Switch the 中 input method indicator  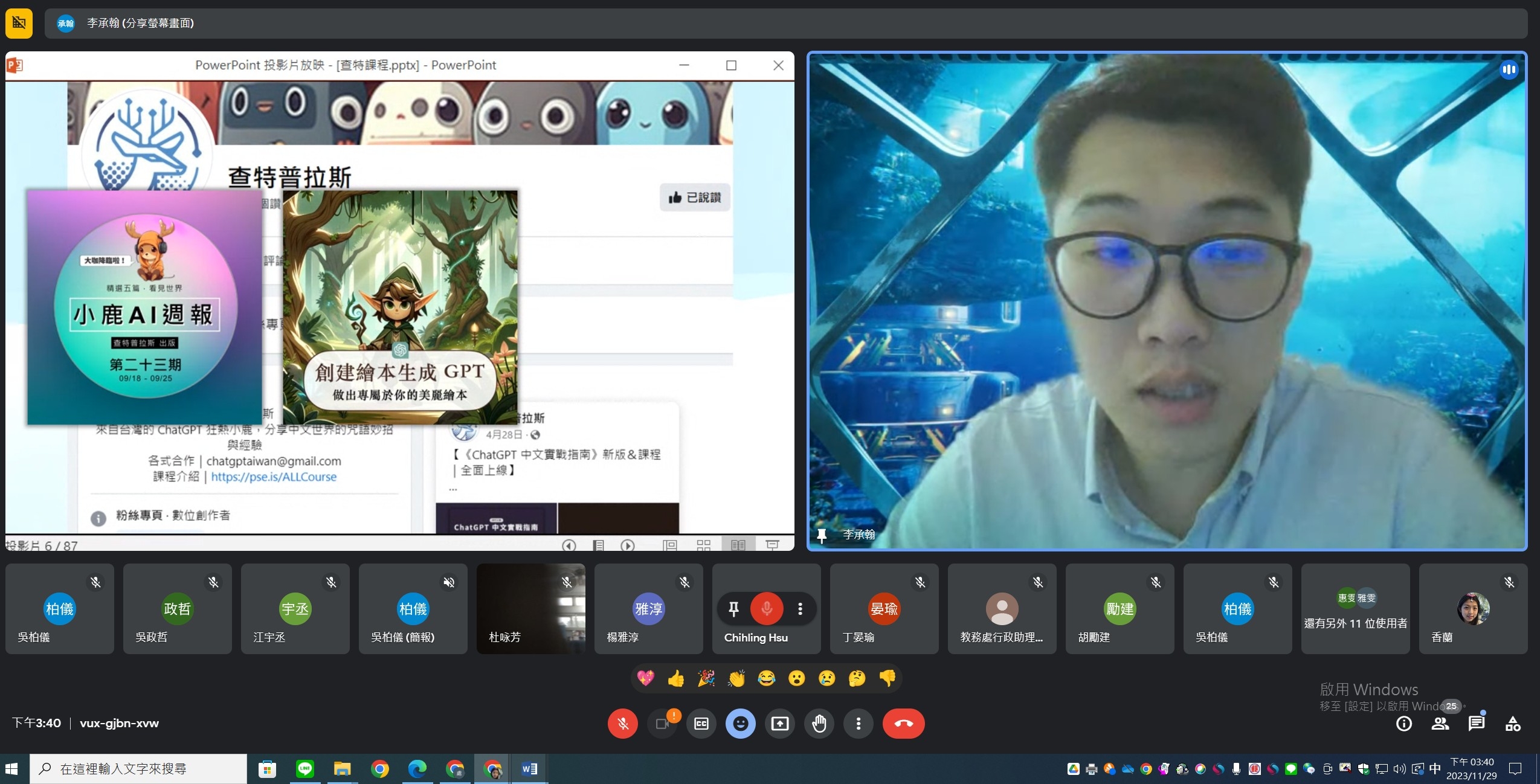pyautogui.click(x=1435, y=769)
